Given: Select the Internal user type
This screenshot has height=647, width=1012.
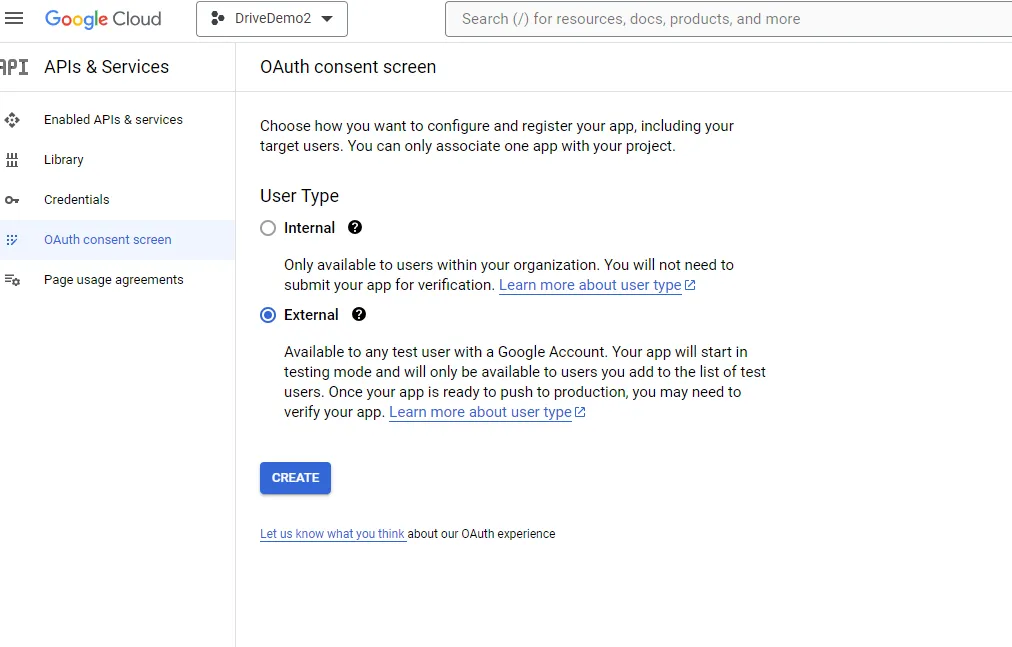Looking at the screenshot, I should point(268,228).
